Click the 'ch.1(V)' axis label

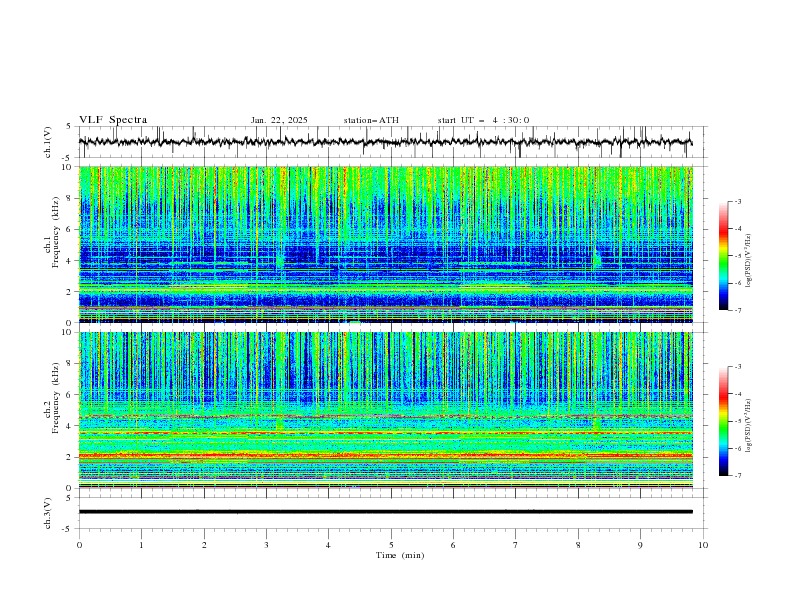tap(48, 142)
